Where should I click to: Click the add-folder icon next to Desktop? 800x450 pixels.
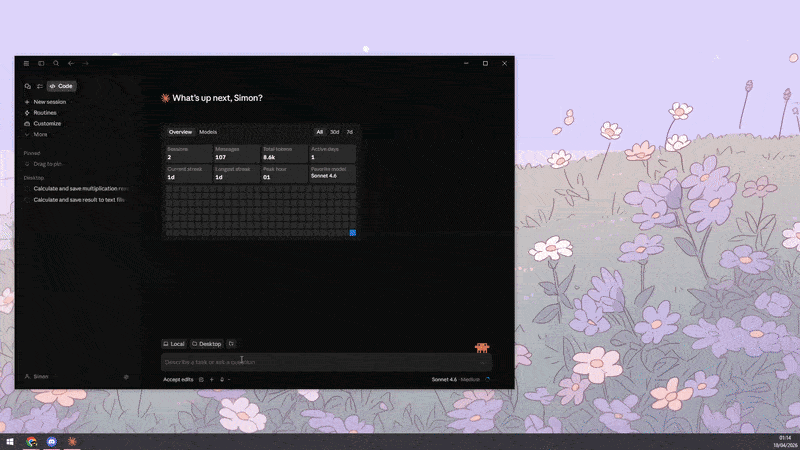click(231, 344)
